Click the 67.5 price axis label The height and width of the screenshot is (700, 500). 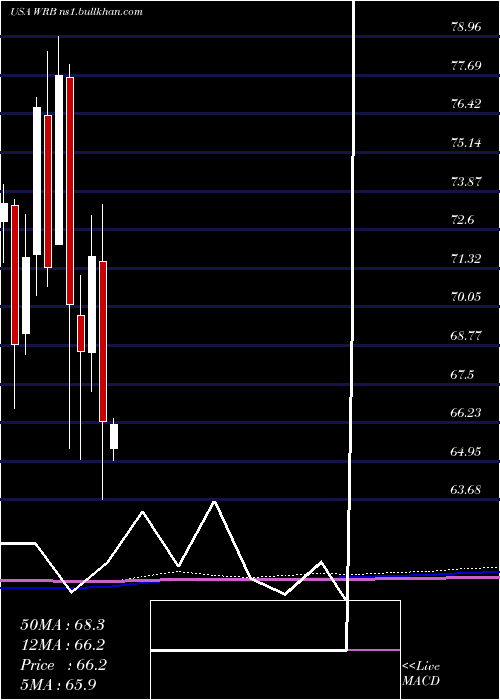tap(463, 374)
